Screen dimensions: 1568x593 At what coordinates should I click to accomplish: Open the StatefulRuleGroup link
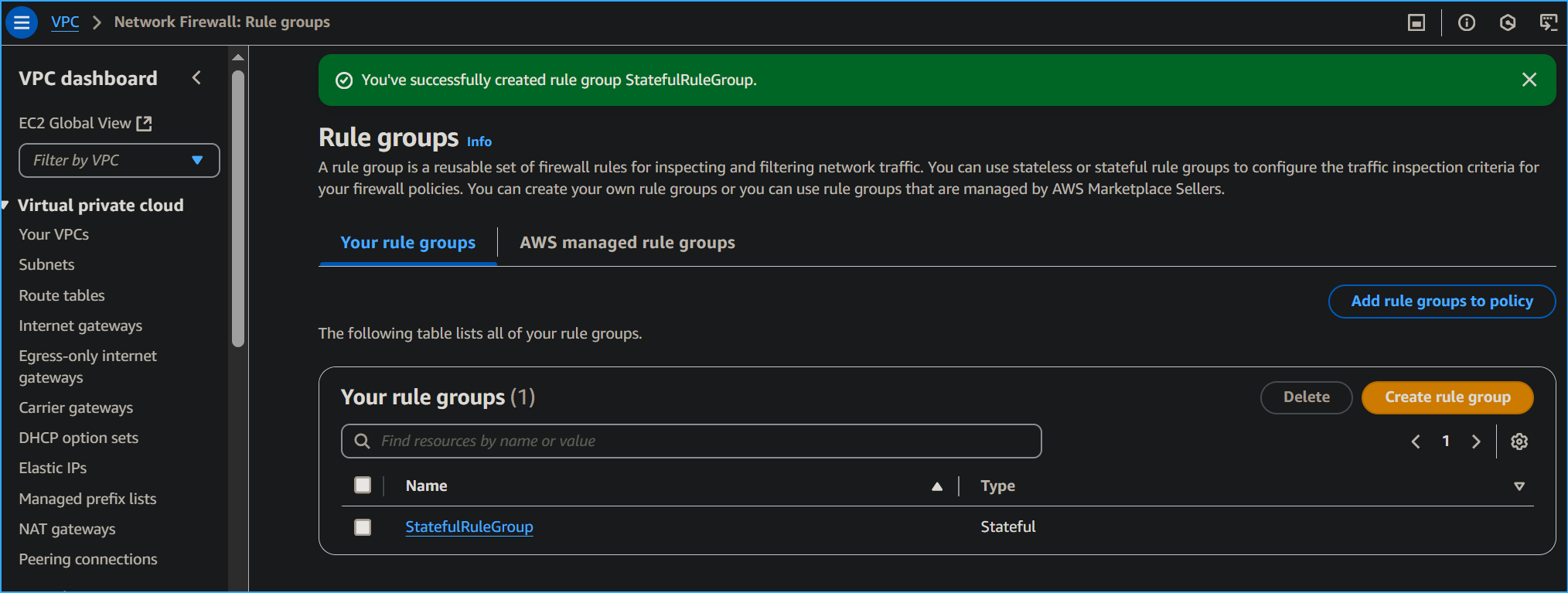click(x=469, y=527)
